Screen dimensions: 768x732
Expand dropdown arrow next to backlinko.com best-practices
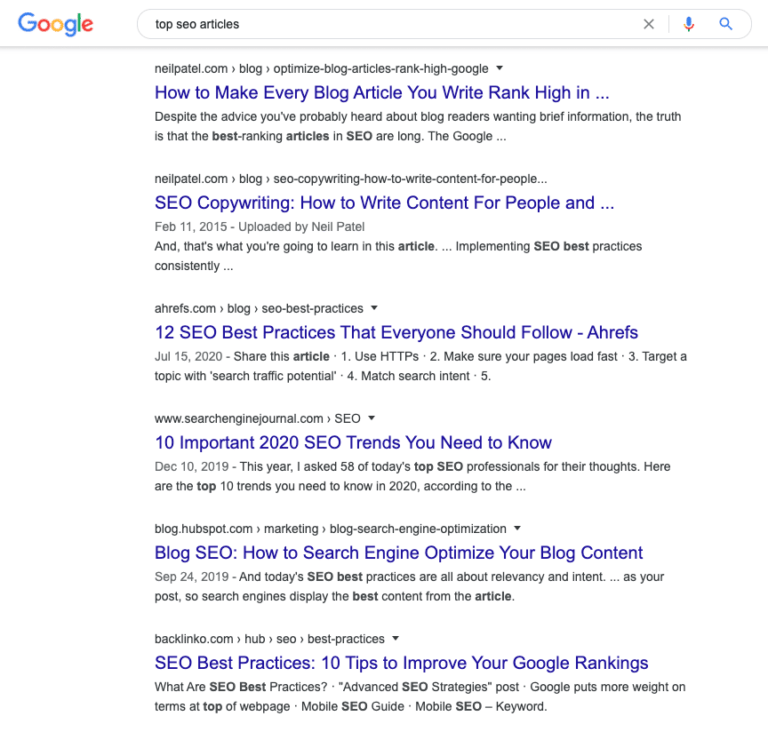[x=396, y=638]
